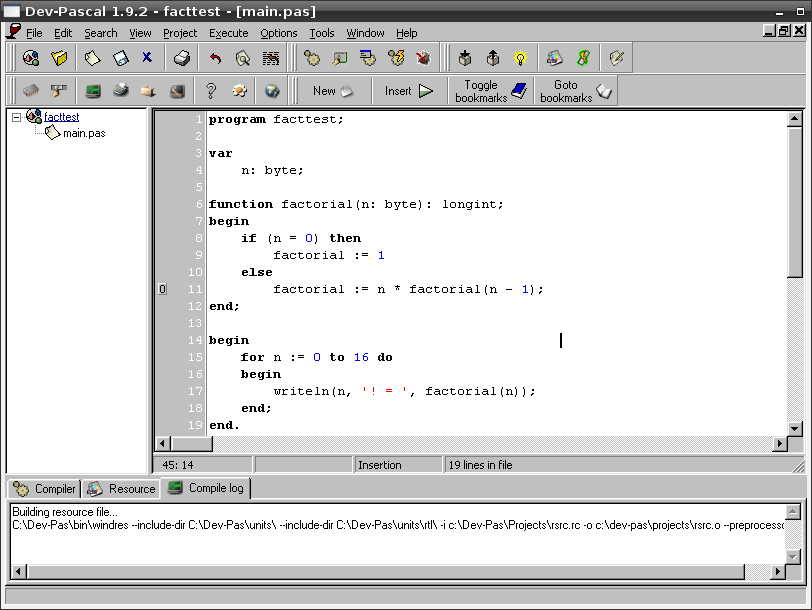Image resolution: width=812 pixels, height=610 pixels.
Task: Open the View menu
Action: (140, 33)
